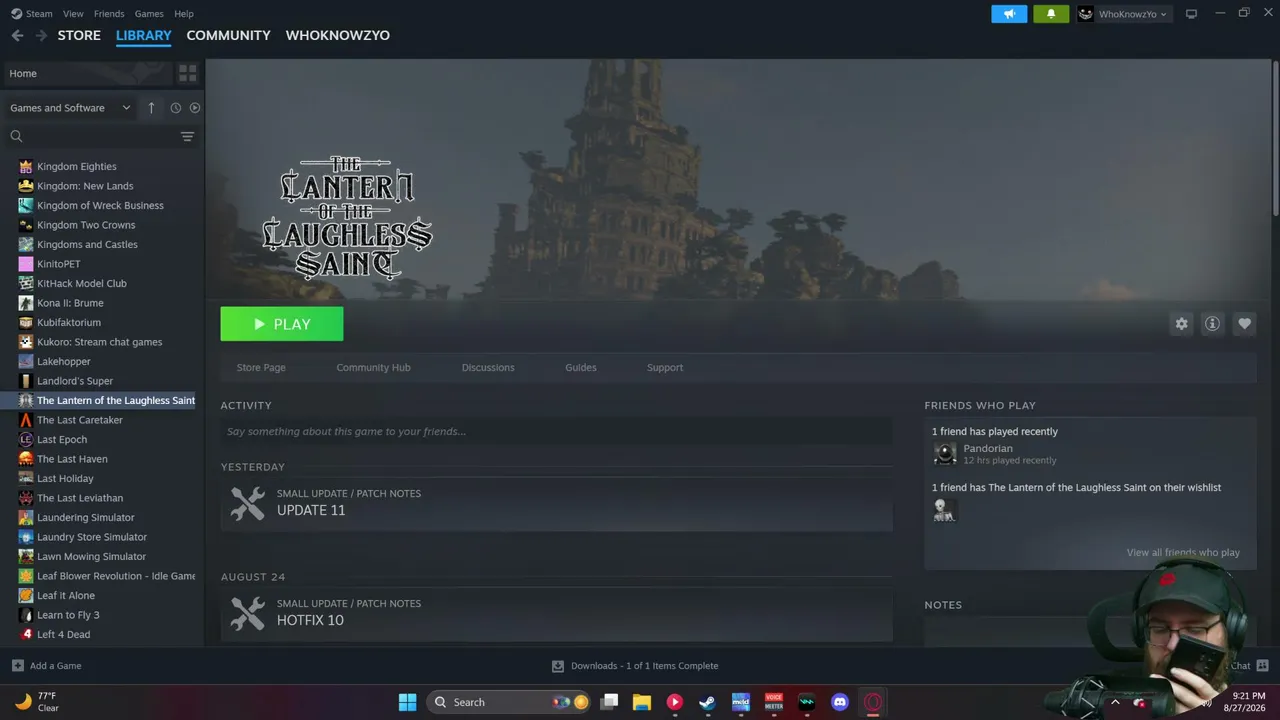Viewport: 1280px width, 720px height.
Task: Open the advanced filter options icon
Action: 187,136
